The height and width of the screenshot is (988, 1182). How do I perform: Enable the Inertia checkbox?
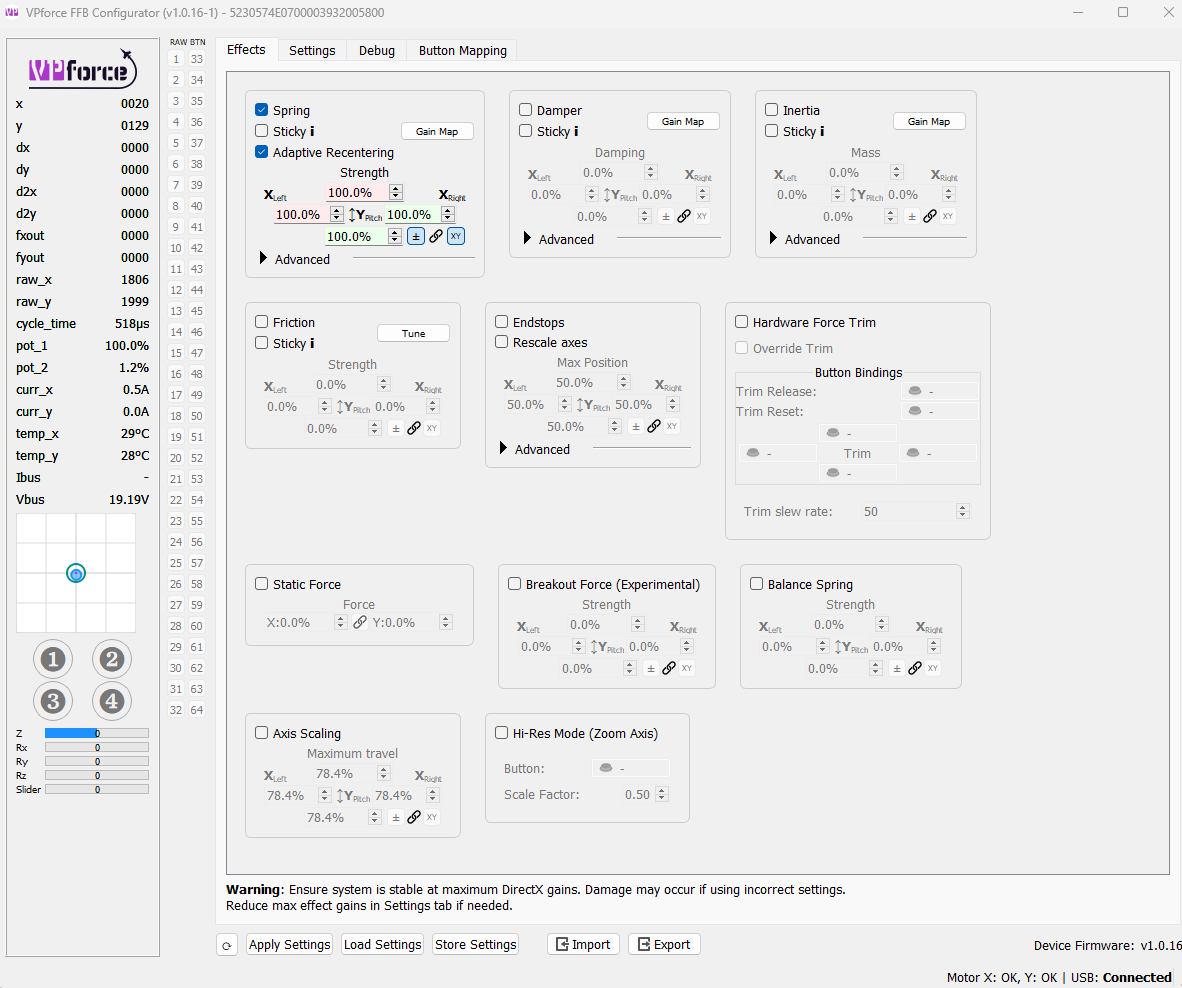pyautogui.click(x=771, y=110)
